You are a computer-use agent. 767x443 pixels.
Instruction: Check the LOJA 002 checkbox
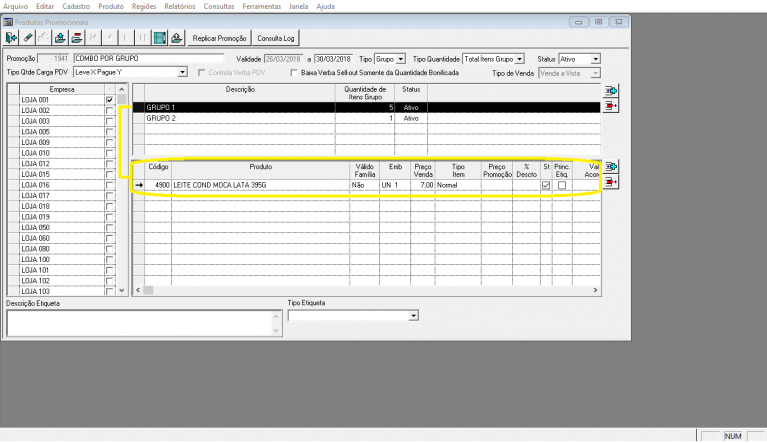[x=110, y=111]
